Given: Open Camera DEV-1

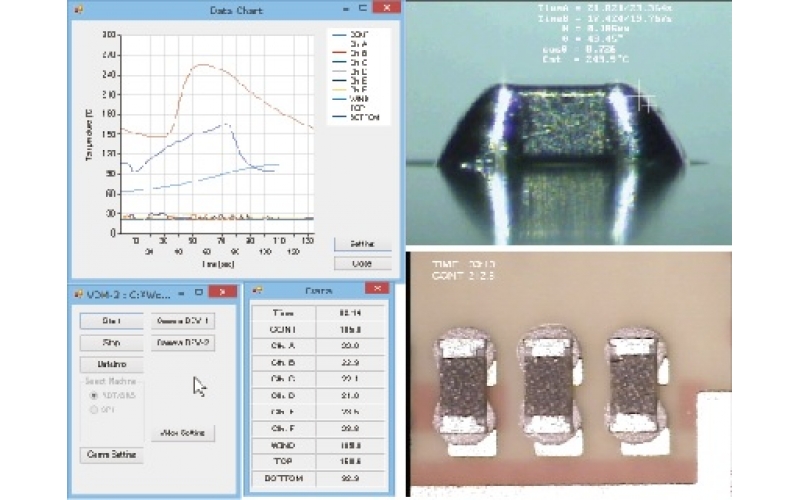Looking at the screenshot, I should [181, 321].
